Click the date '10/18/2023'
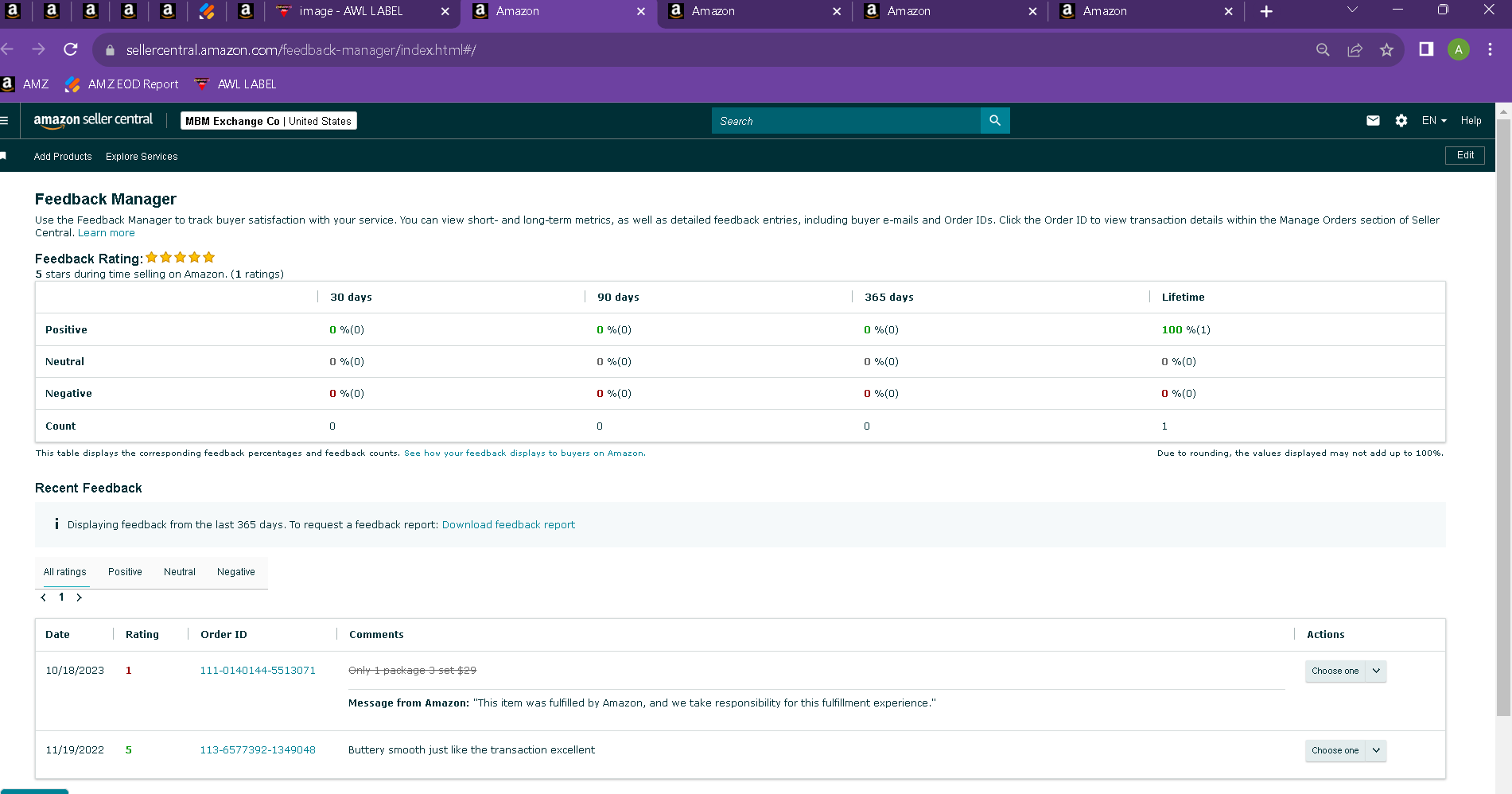This screenshot has height=794, width=1512. click(x=75, y=671)
